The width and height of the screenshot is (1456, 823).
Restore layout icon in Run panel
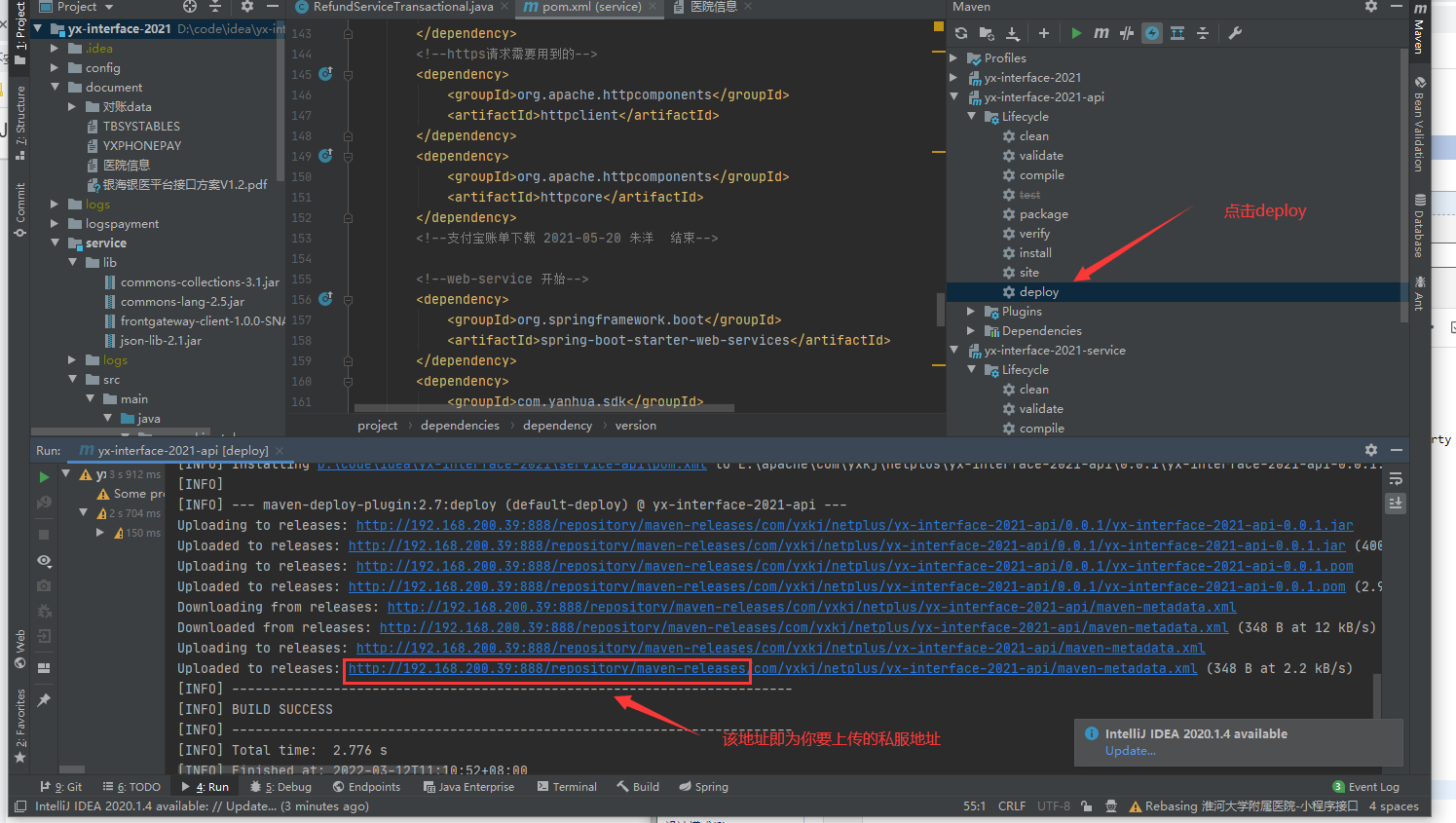click(44, 668)
